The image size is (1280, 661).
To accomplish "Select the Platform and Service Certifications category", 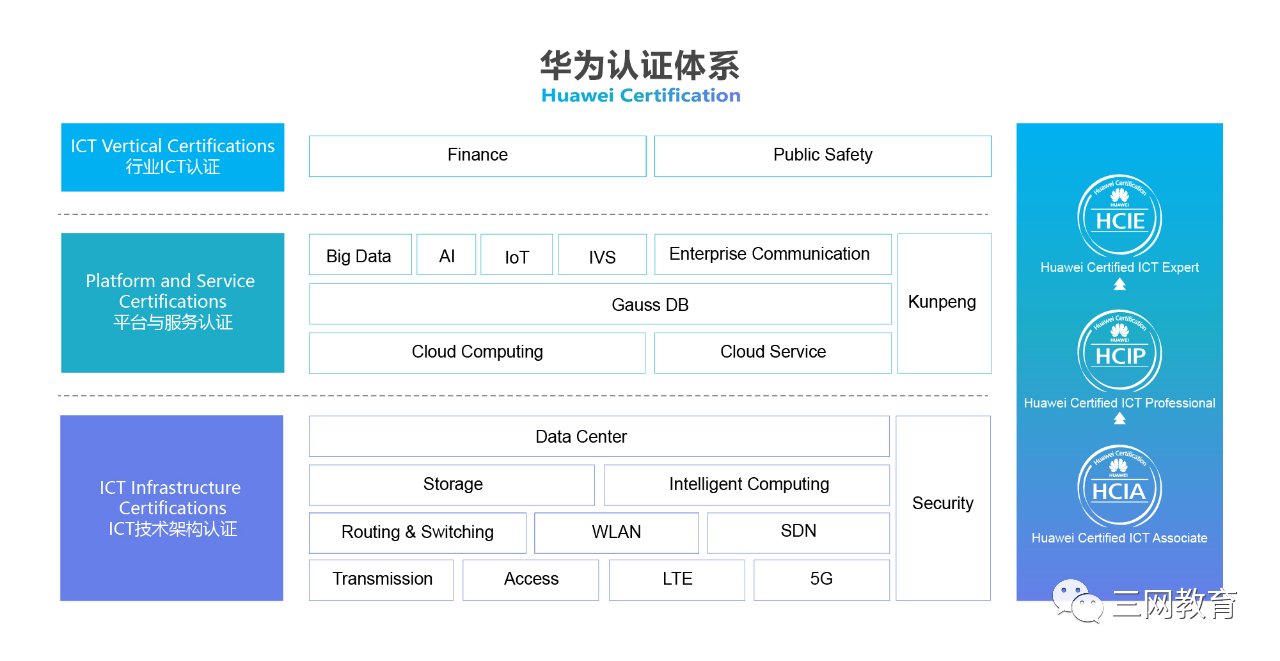I will tap(173, 302).
